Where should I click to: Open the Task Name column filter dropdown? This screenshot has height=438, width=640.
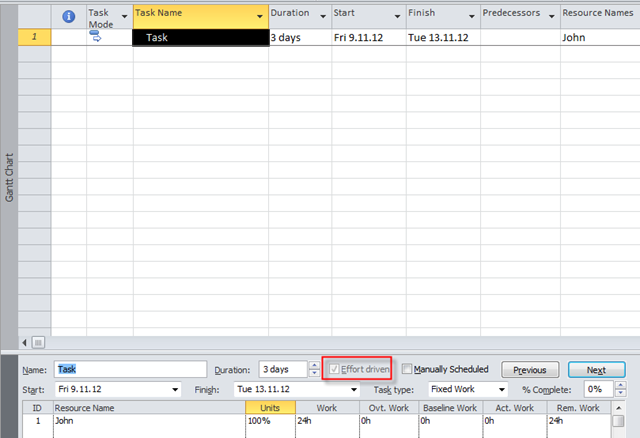[x=260, y=16]
